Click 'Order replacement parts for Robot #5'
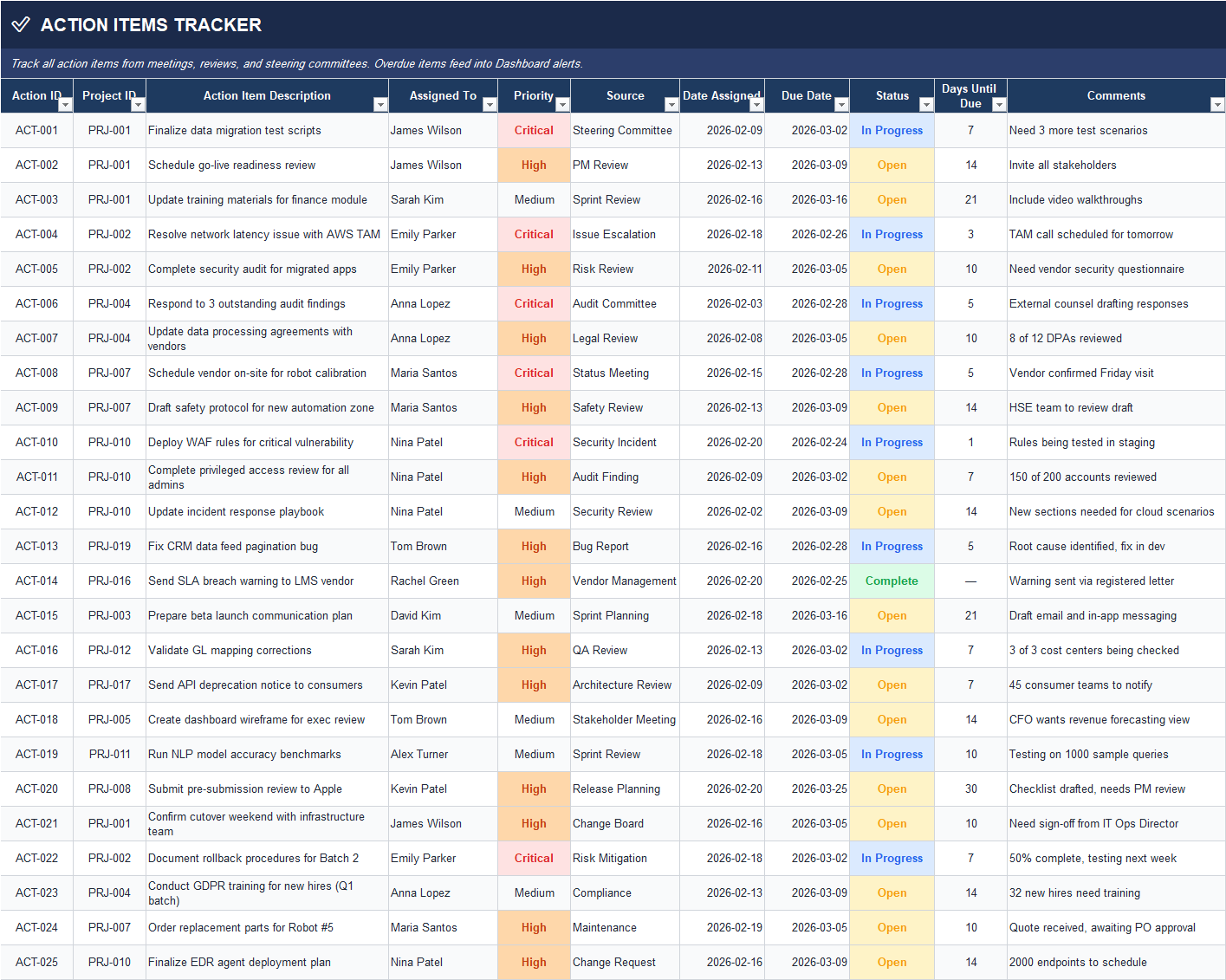This screenshot has width=1226, height=980. 267,928
